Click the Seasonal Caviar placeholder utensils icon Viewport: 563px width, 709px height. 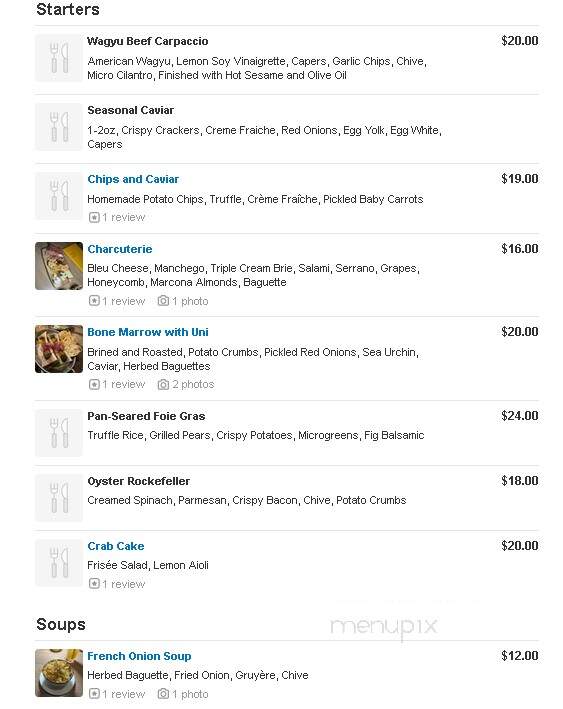click(x=59, y=127)
